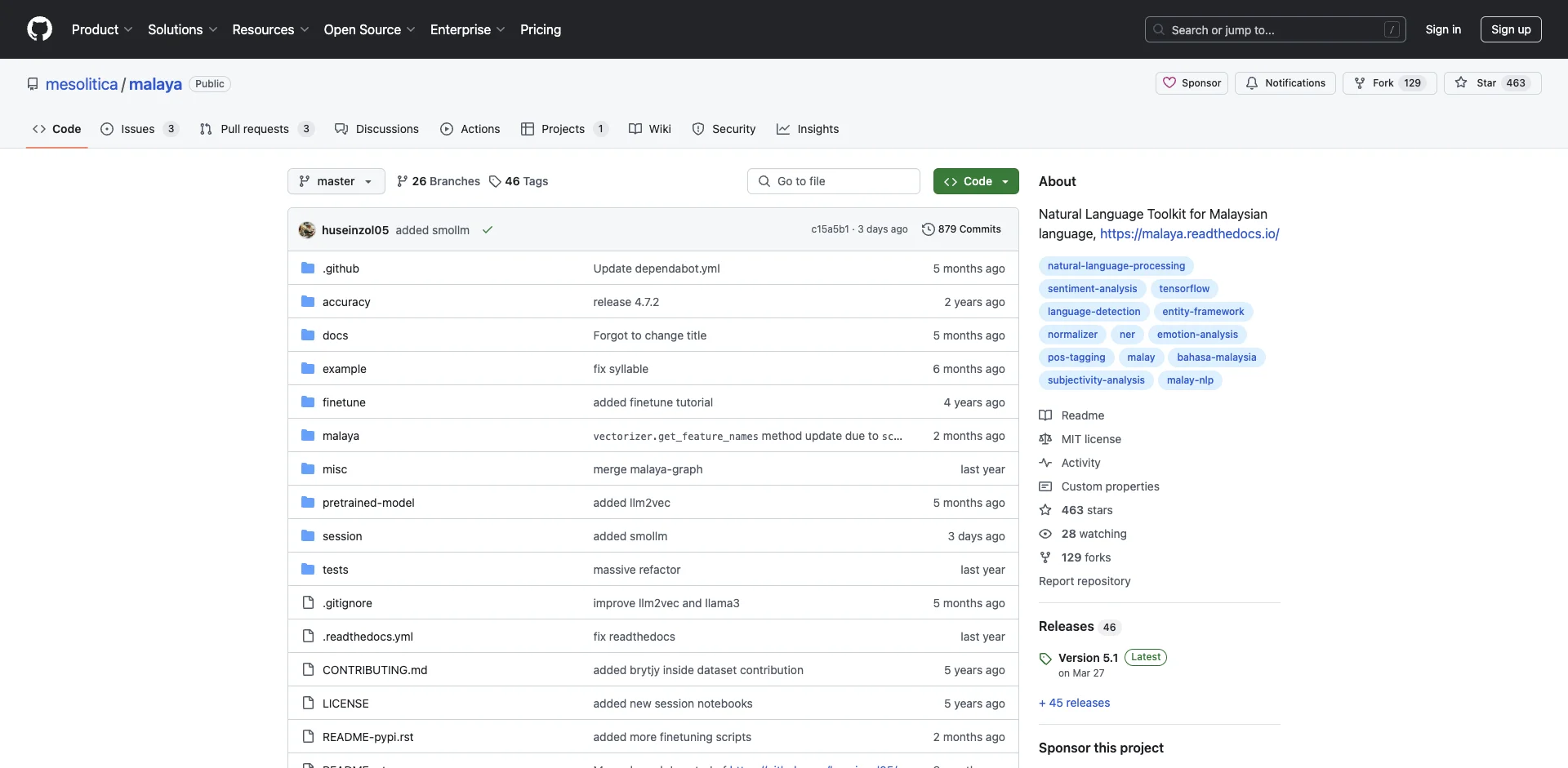Expand the Resources menu
The width and height of the screenshot is (1568, 768).
(x=270, y=29)
